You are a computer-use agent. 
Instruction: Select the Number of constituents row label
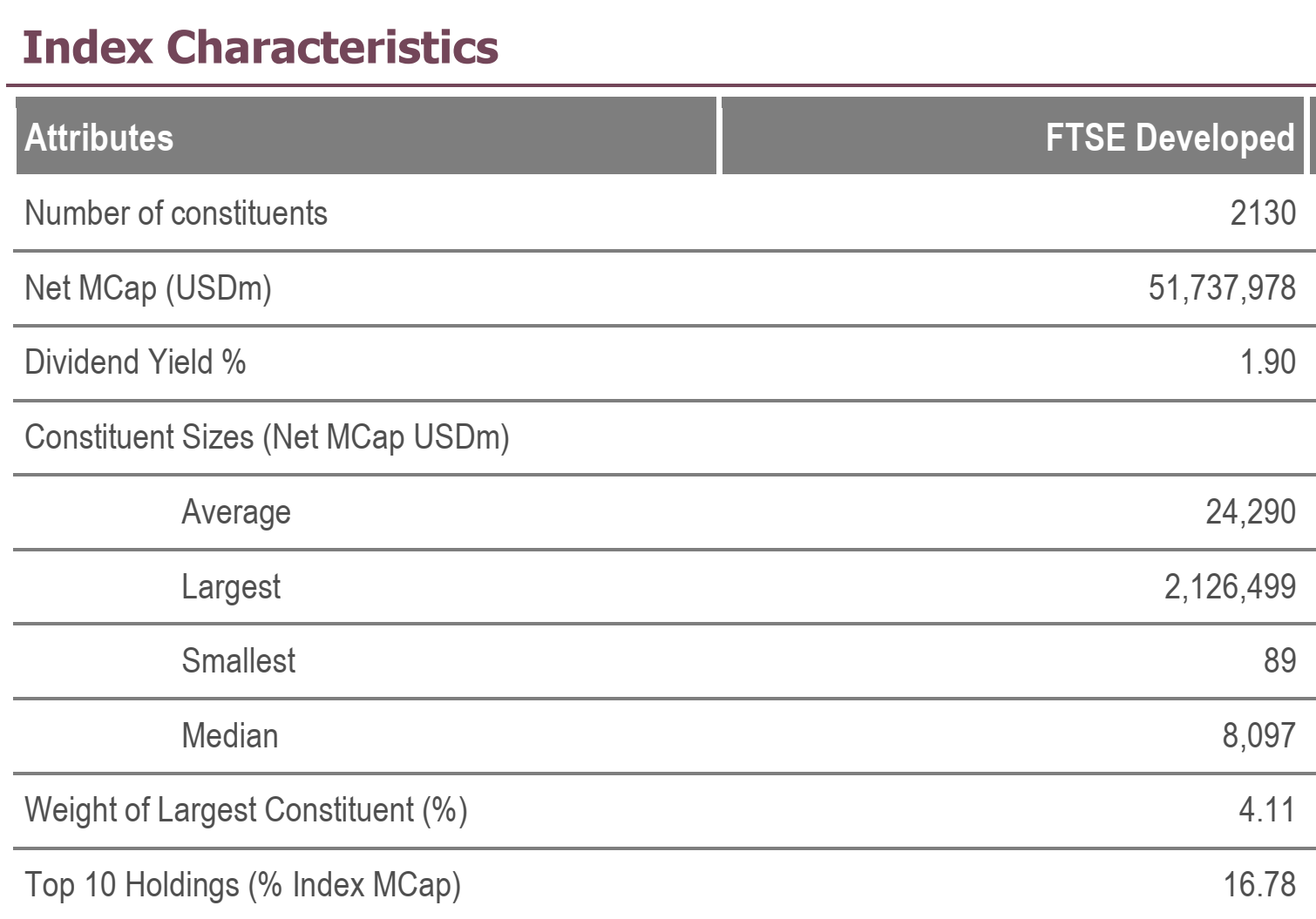coord(176,213)
